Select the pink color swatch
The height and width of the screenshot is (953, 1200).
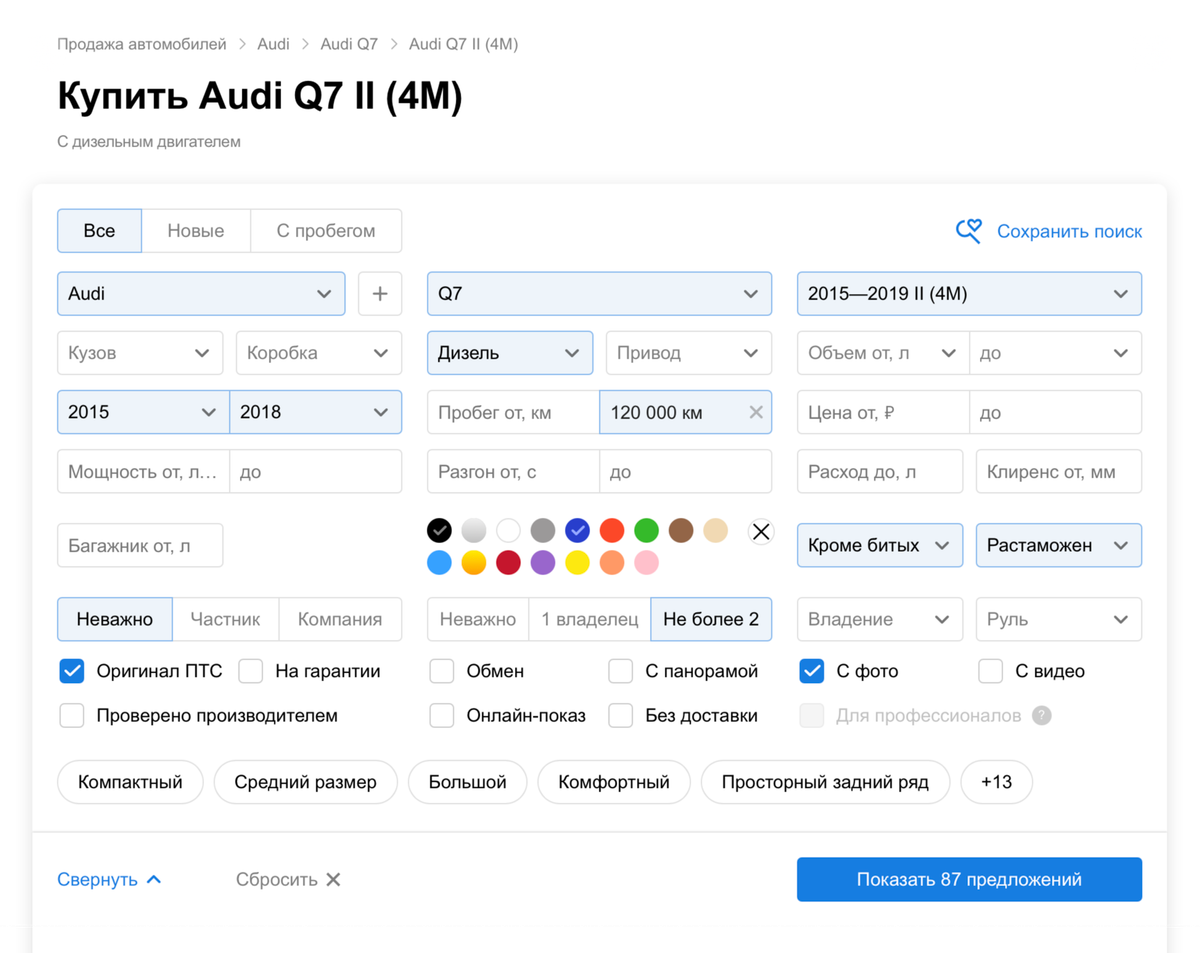click(647, 563)
